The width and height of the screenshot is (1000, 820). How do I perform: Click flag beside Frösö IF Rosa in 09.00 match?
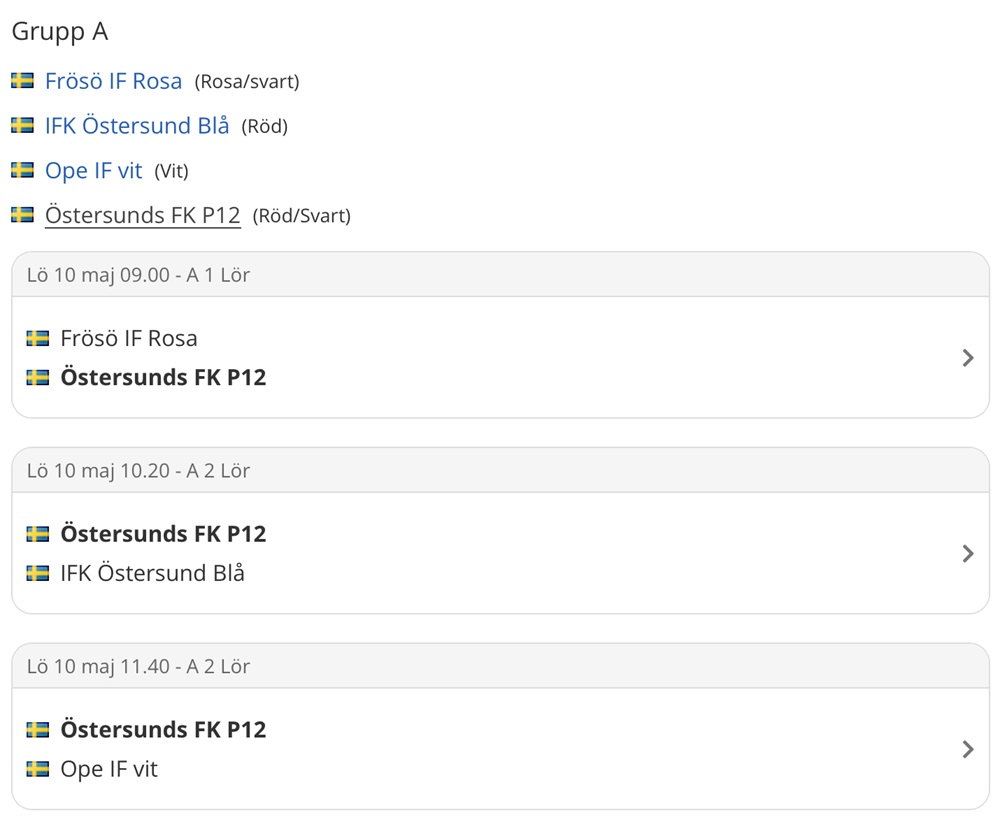tap(38, 338)
